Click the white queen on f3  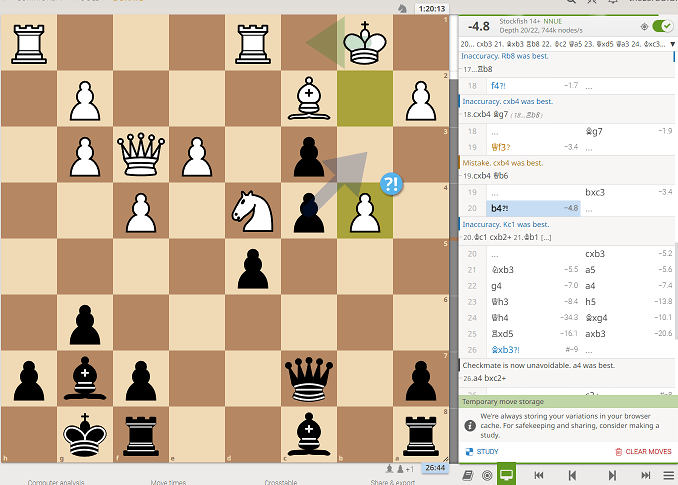click(x=141, y=154)
